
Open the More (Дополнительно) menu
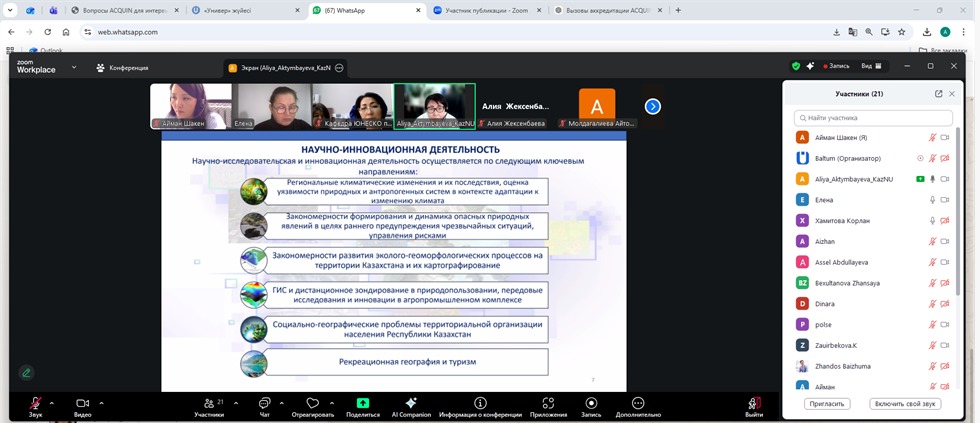click(x=638, y=403)
